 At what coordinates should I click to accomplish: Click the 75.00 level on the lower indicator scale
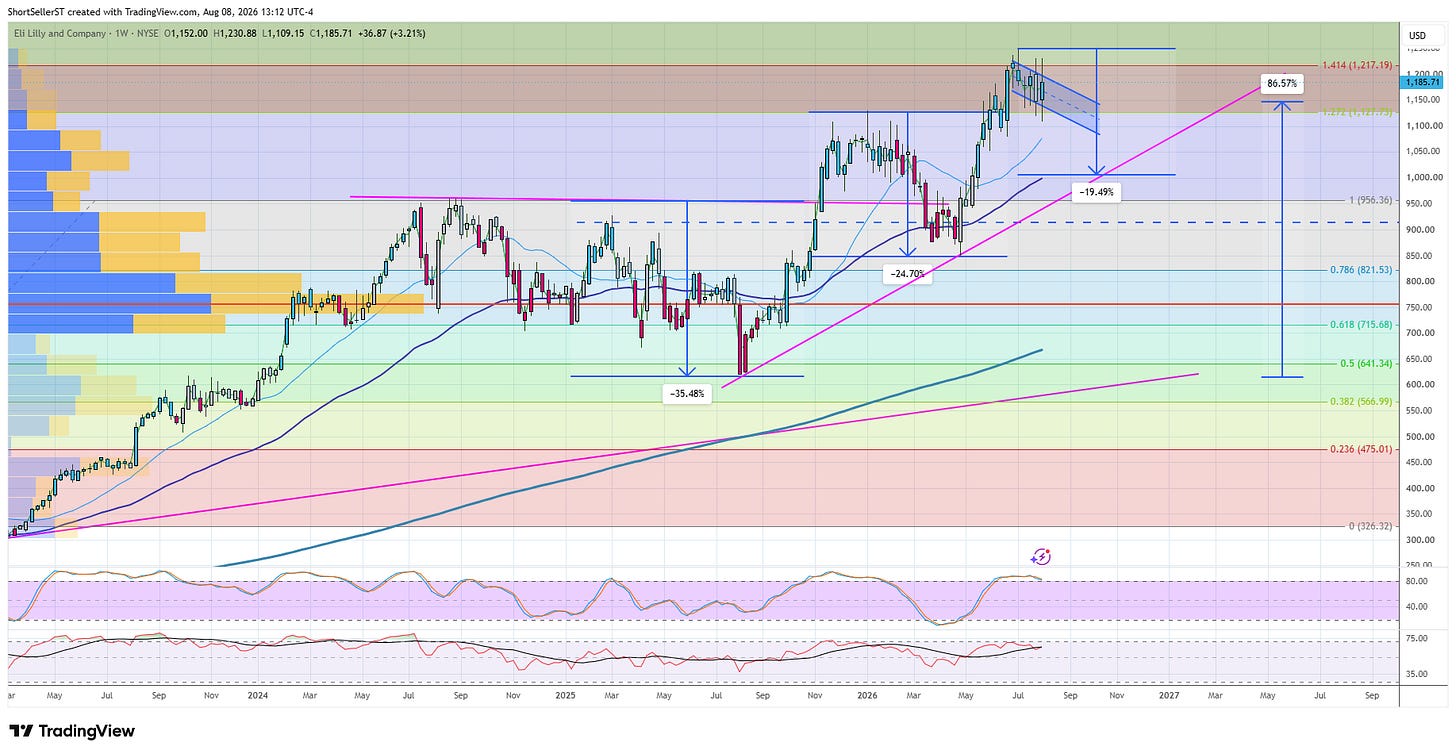(1416, 638)
